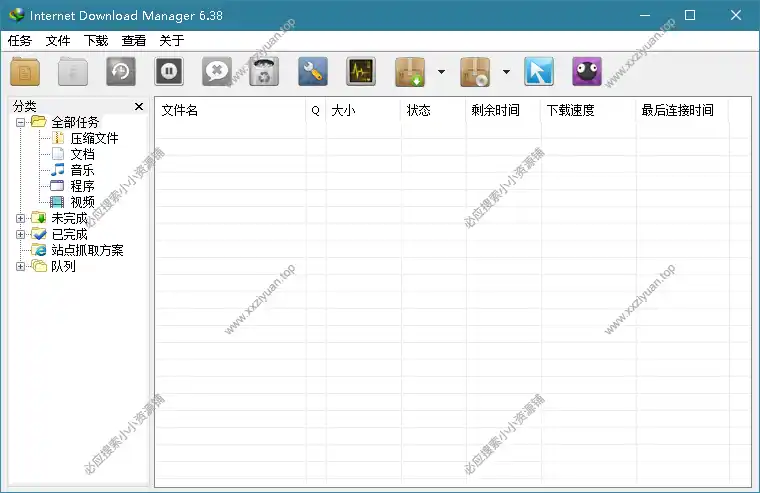The width and height of the screenshot is (760, 493).
Task: Select the 未完成 category
Action: [69, 218]
